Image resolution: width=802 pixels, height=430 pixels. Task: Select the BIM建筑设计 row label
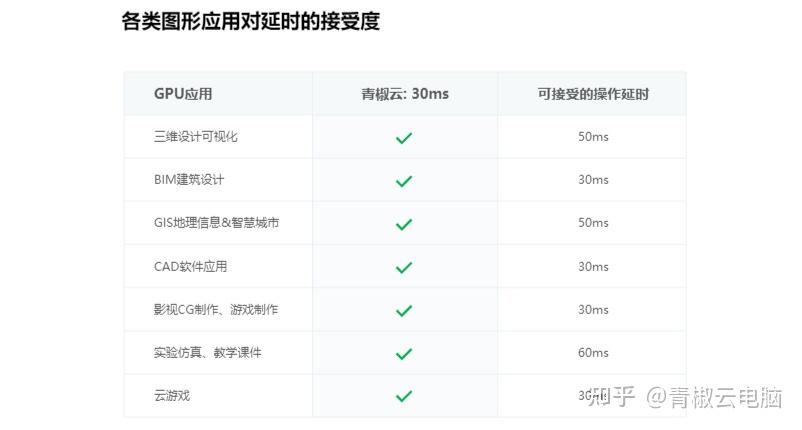(x=189, y=179)
